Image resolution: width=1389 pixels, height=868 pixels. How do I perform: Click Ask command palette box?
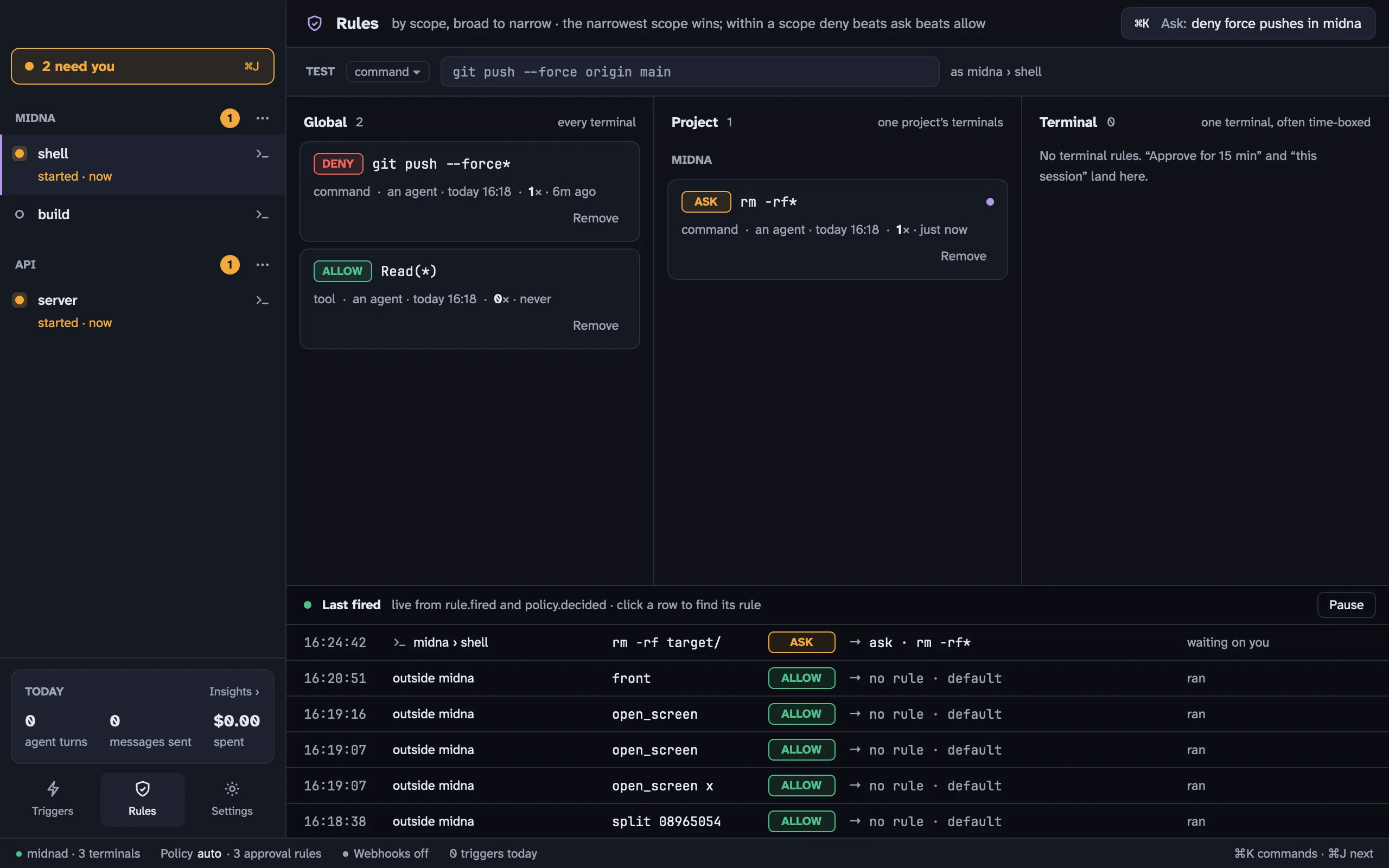click(1248, 23)
